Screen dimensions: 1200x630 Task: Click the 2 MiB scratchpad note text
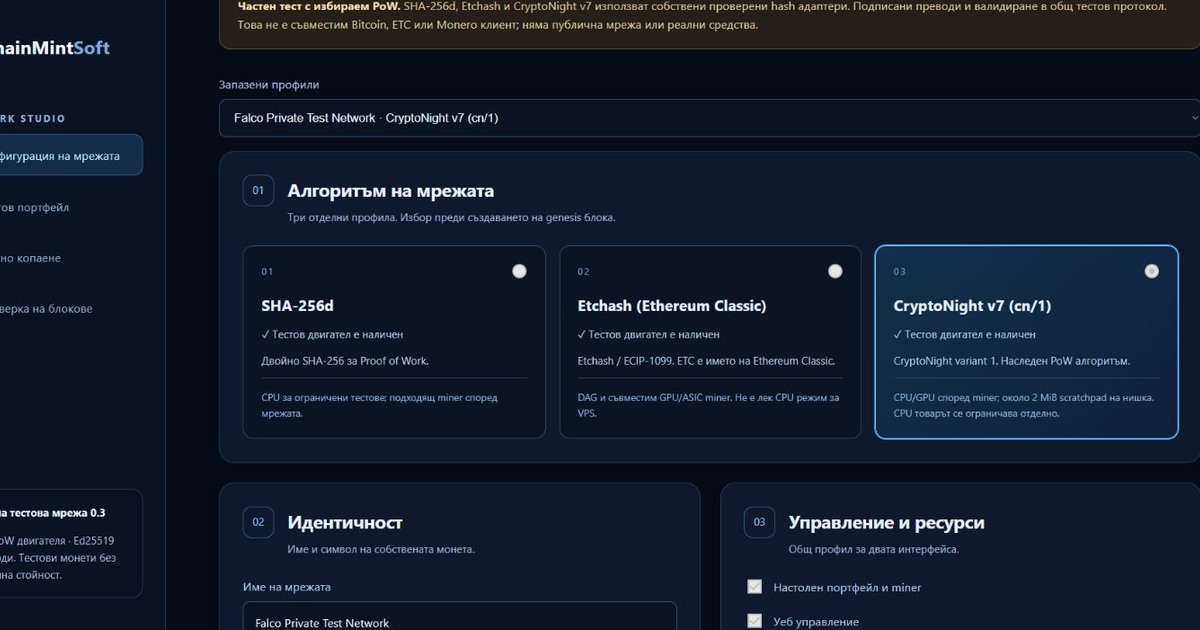(1024, 405)
